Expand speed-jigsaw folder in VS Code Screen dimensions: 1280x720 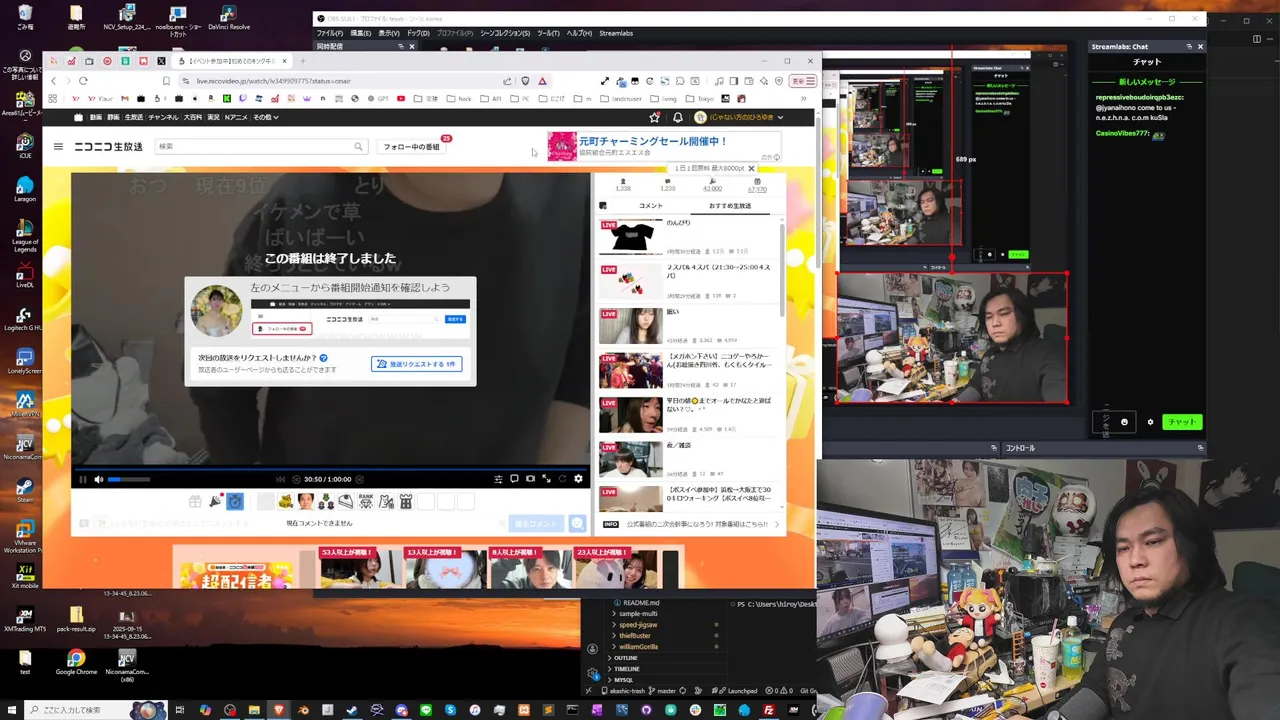(638, 625)
